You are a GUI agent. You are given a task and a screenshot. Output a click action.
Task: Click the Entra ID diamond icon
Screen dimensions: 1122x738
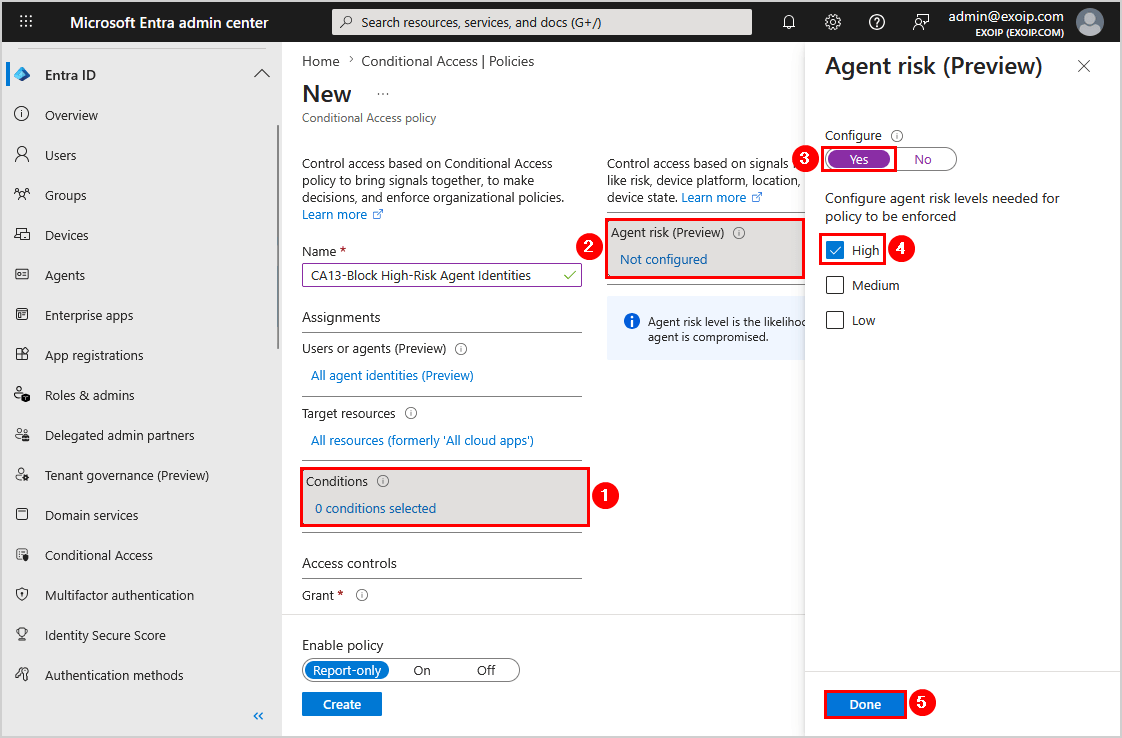click(x=22, y=74)
